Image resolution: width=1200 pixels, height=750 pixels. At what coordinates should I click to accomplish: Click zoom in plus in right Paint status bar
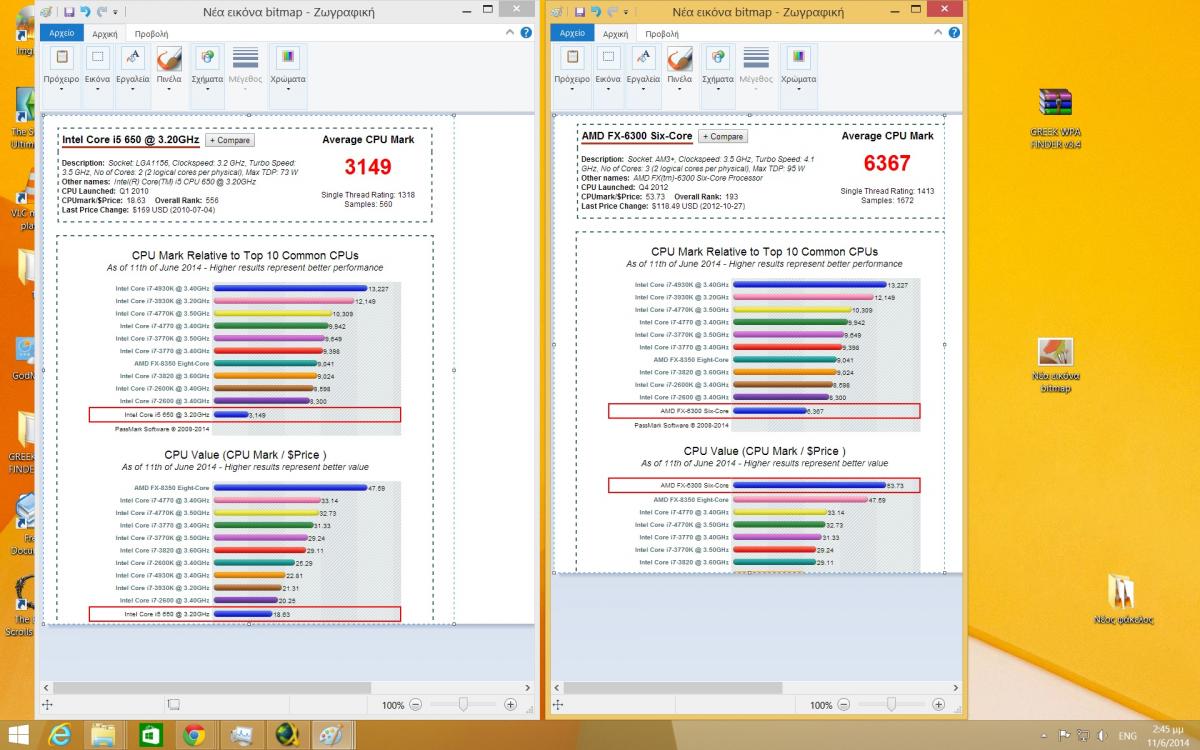[x=940, y=705]
